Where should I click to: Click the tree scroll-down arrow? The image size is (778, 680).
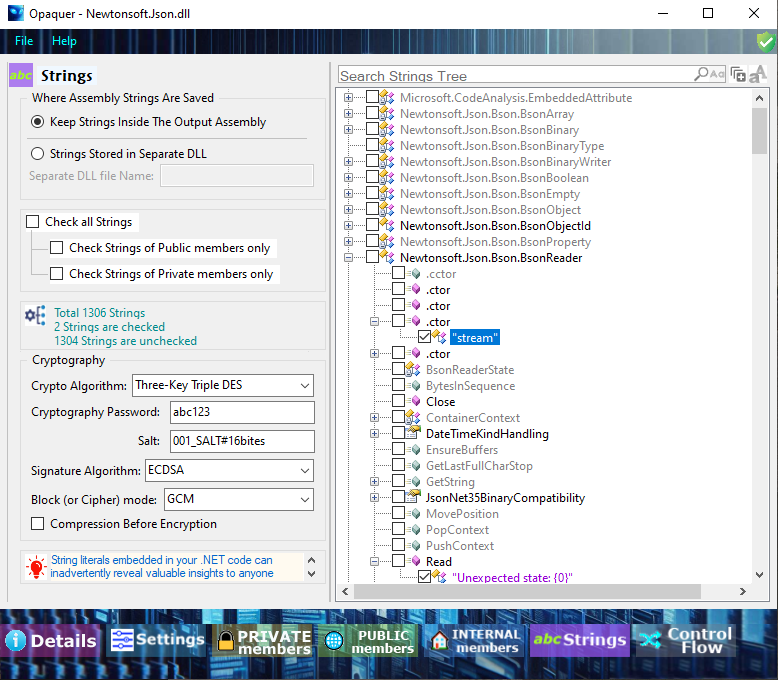click(x=759, y=575)
